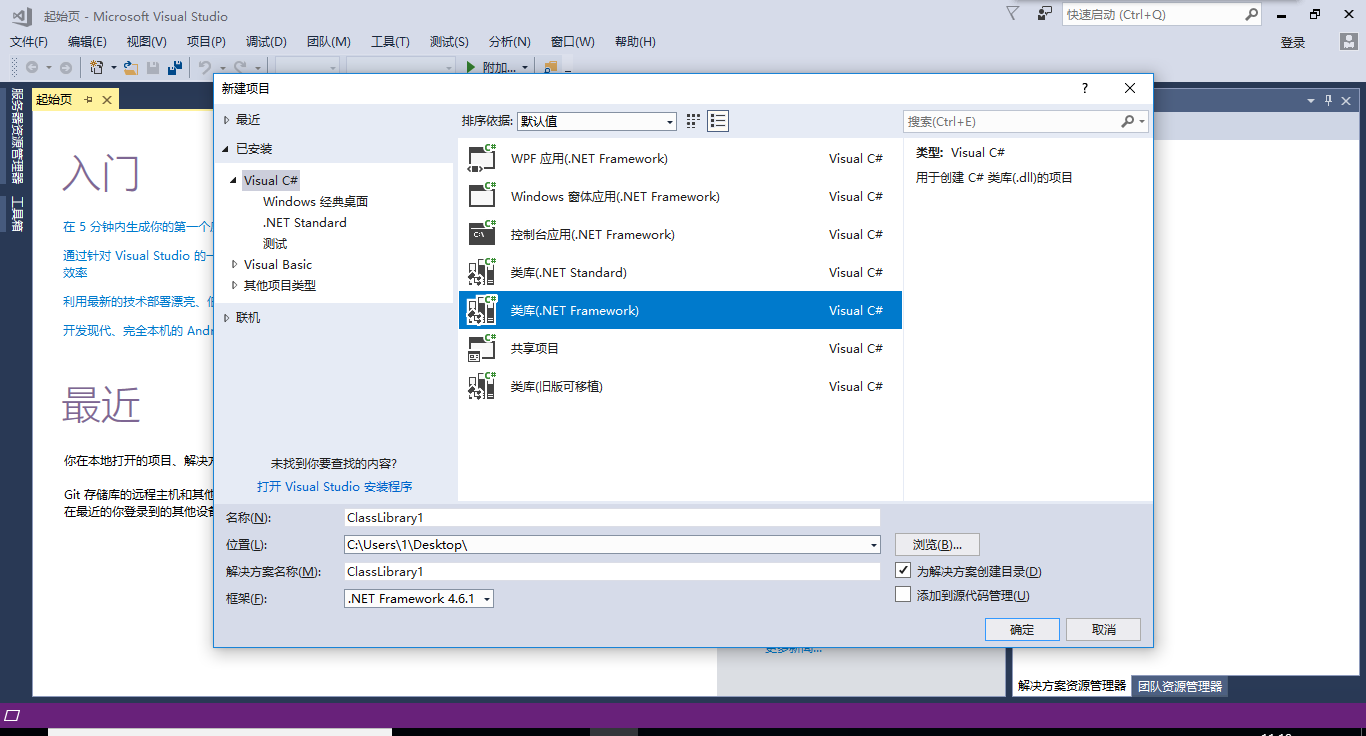Viewport: 1366px width, 736px height.
Task: Close the 新建项目 dialog
Action: pos(1130,88)
